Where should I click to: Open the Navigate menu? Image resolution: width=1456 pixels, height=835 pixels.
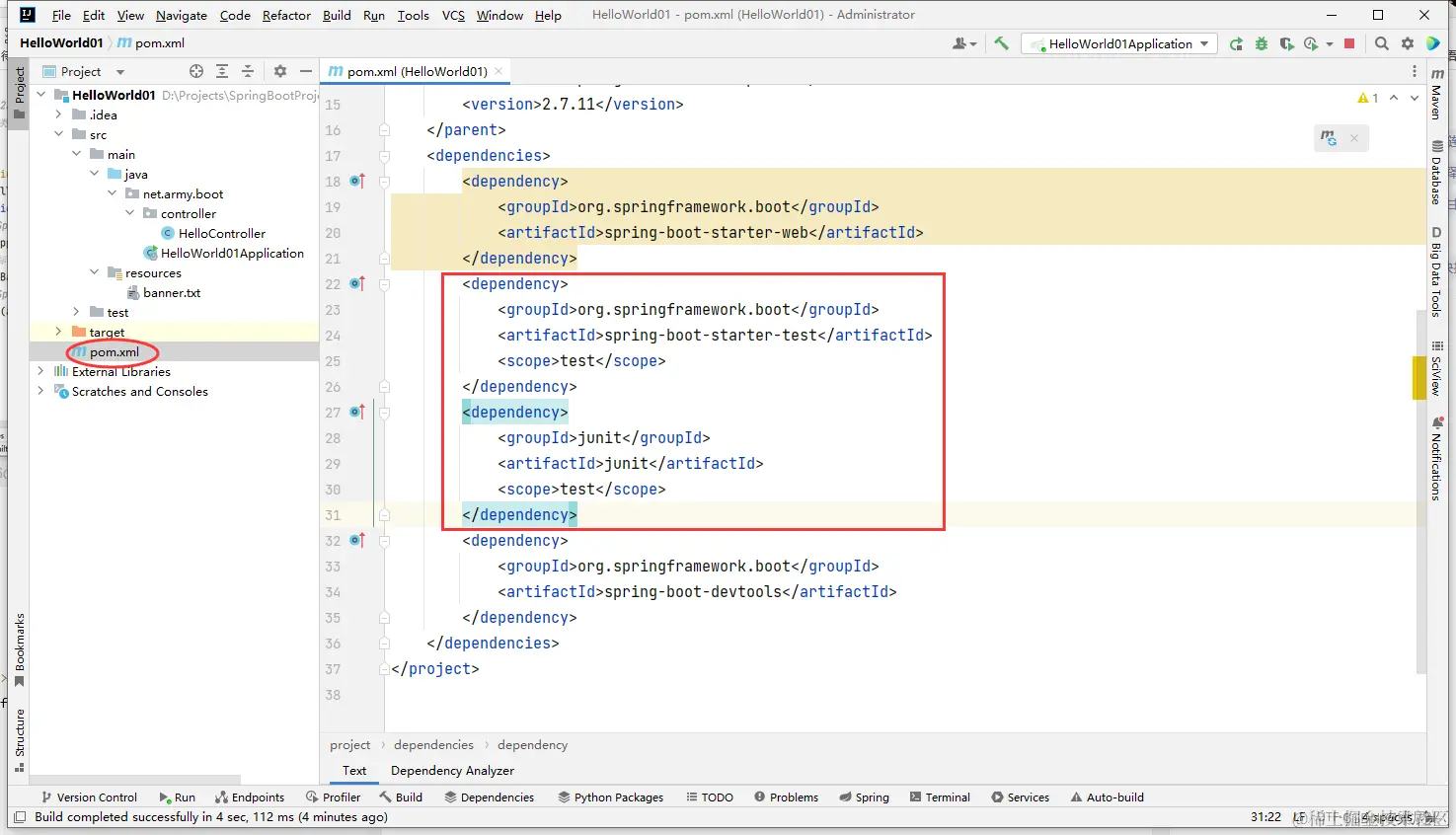pos(182,15)
